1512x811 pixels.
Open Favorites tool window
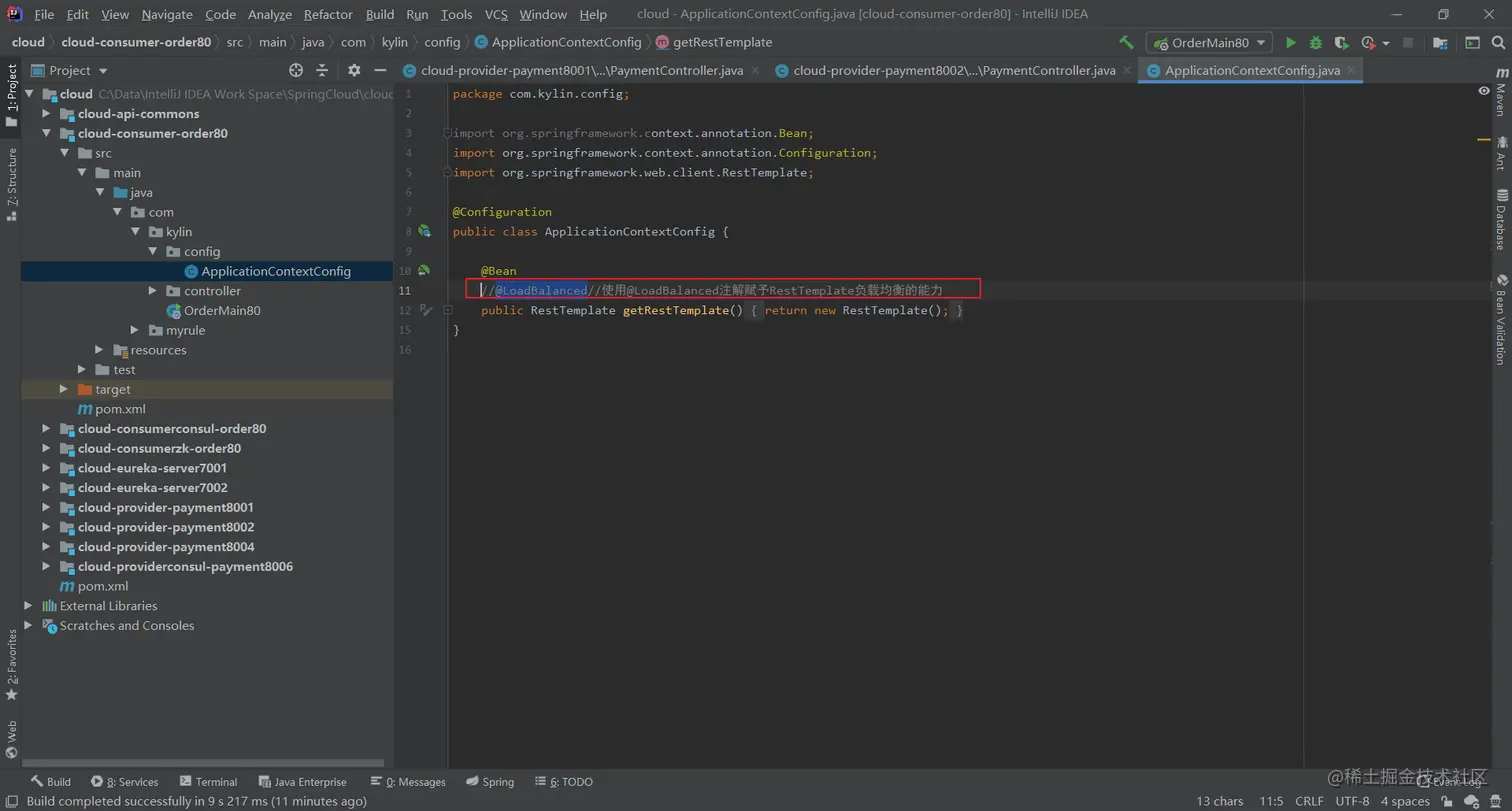(11, 664)
